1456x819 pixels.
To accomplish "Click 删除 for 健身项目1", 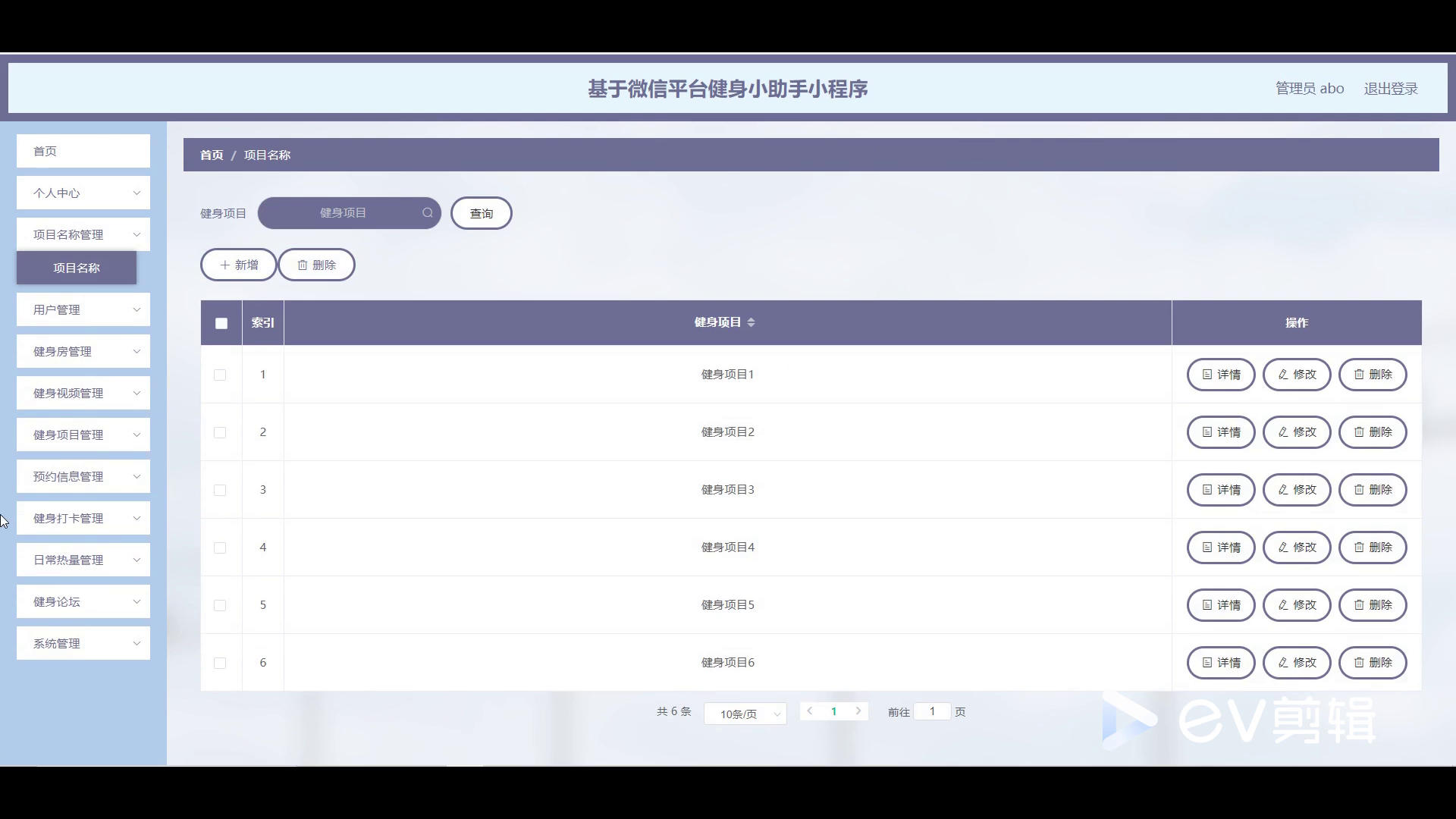I will [1373, 375].
